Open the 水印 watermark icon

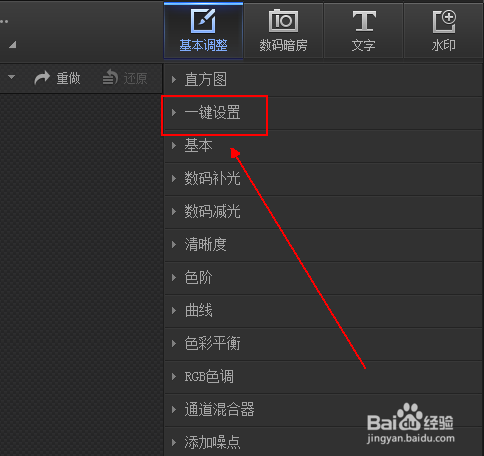pyautogui.click(x=444, y=21)
